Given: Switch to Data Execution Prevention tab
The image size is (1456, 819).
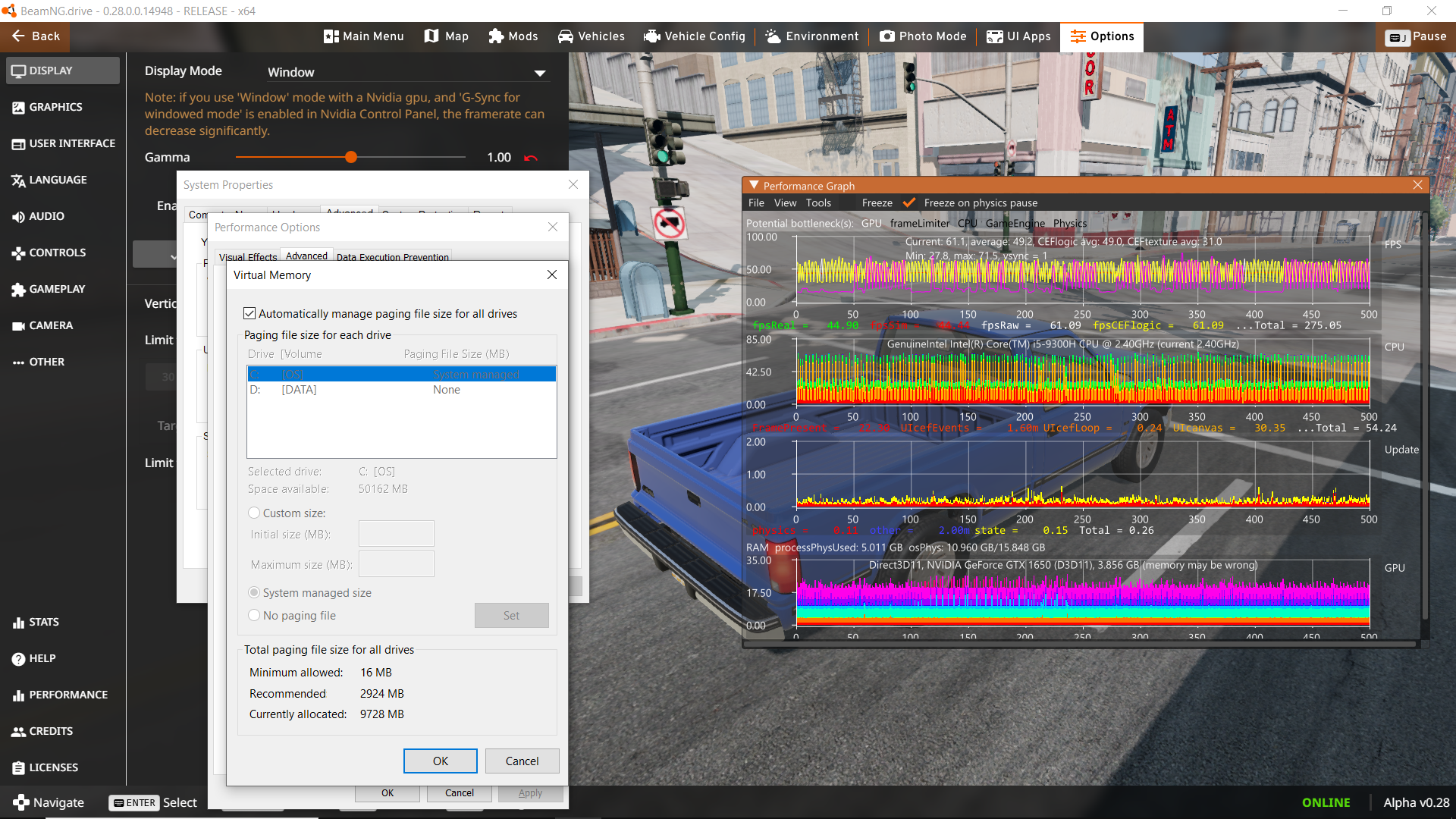Looking at the screenshot, I should pos(393,257).
